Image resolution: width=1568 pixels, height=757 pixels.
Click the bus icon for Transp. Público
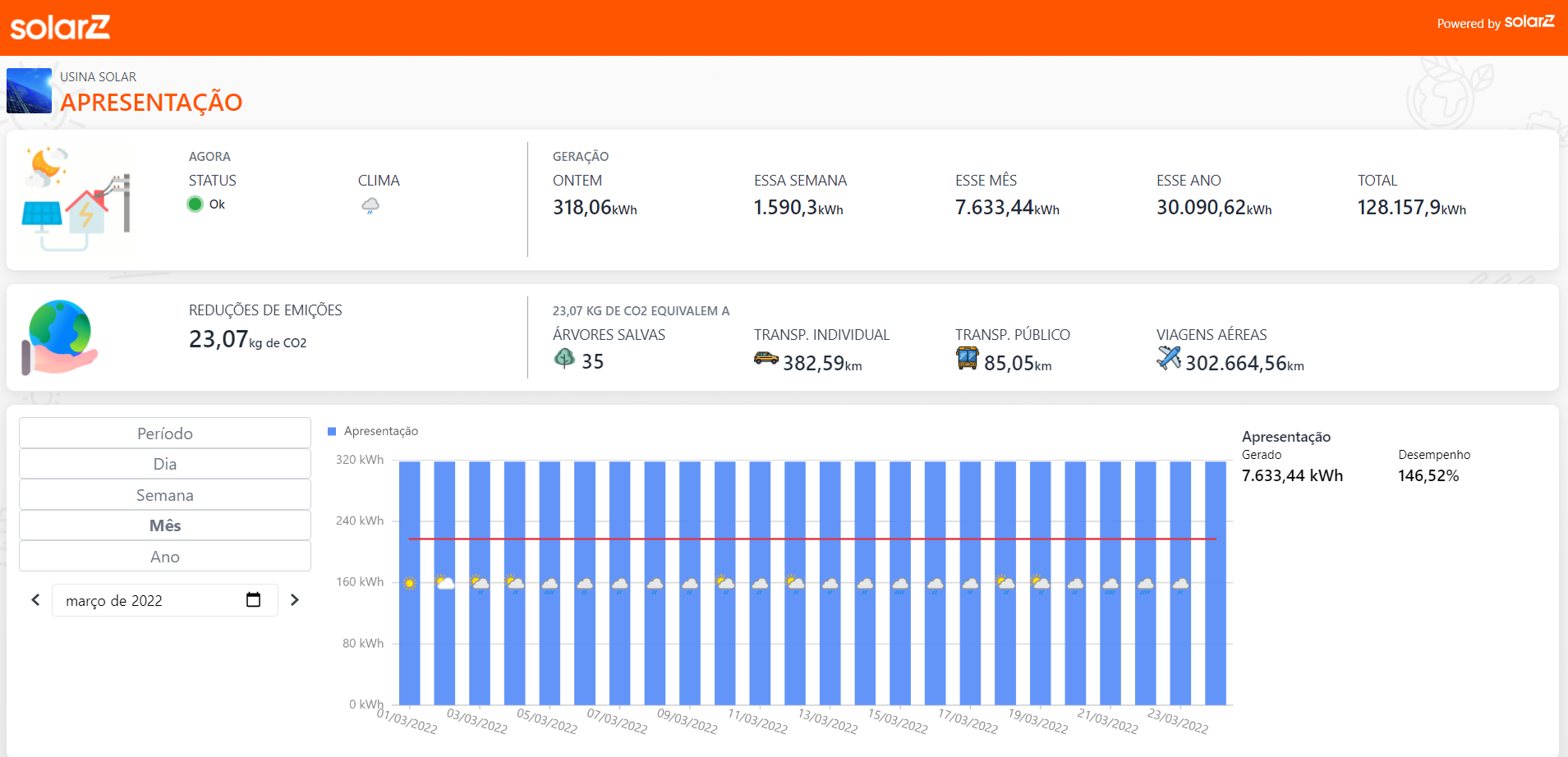coord(967,358)
